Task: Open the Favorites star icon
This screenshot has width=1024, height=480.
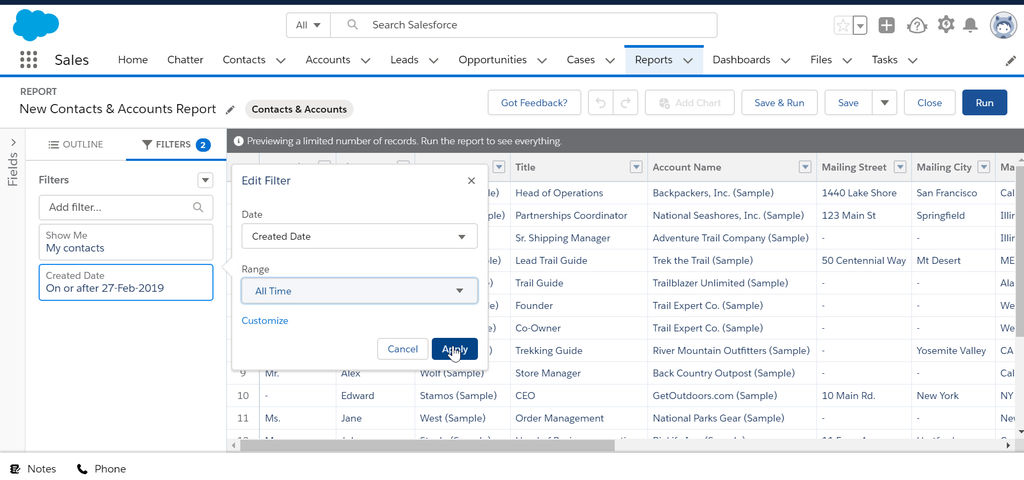Action: [x=843, y=25]
